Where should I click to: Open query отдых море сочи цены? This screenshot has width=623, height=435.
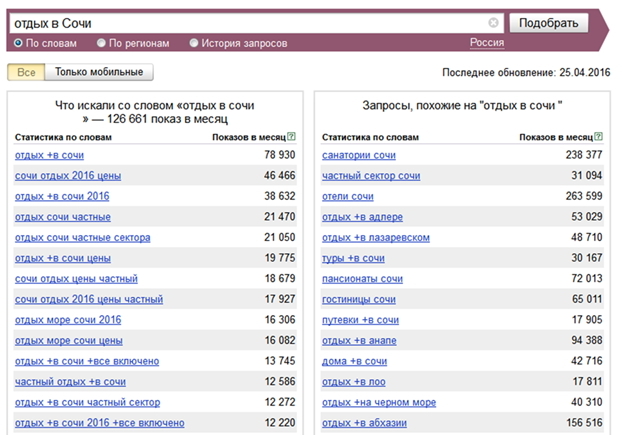coord(69,340)
